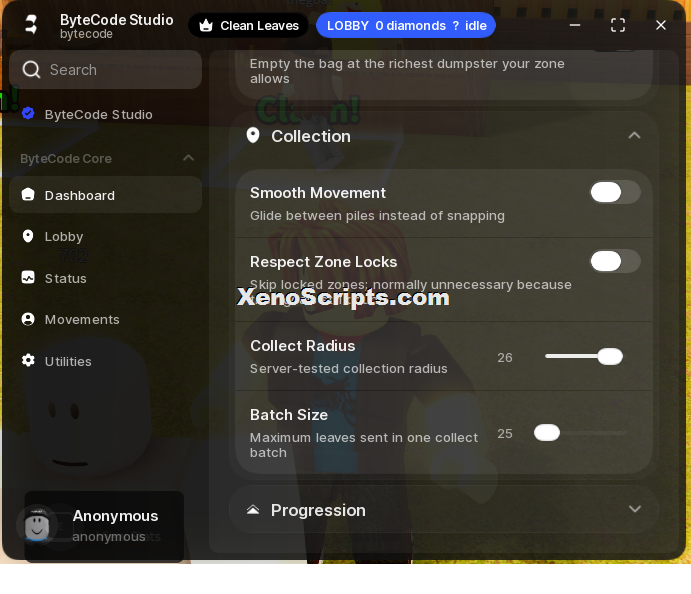The height and width of the screenshot is (594, 691).
Task: Toggle the Respect Zone Locks switch
Action: (x=615, y=261)
